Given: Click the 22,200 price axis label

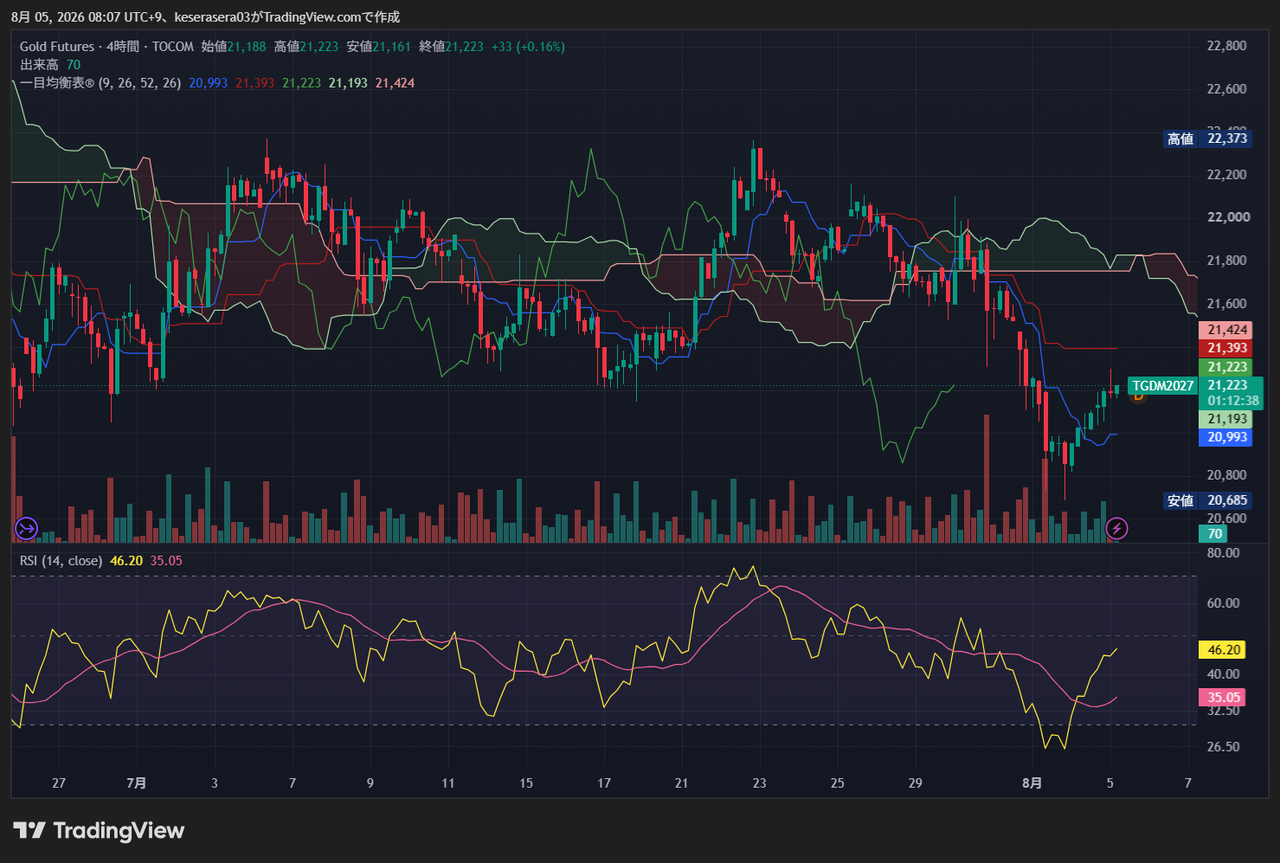Looking at the screenshot, I should 1227,175.
